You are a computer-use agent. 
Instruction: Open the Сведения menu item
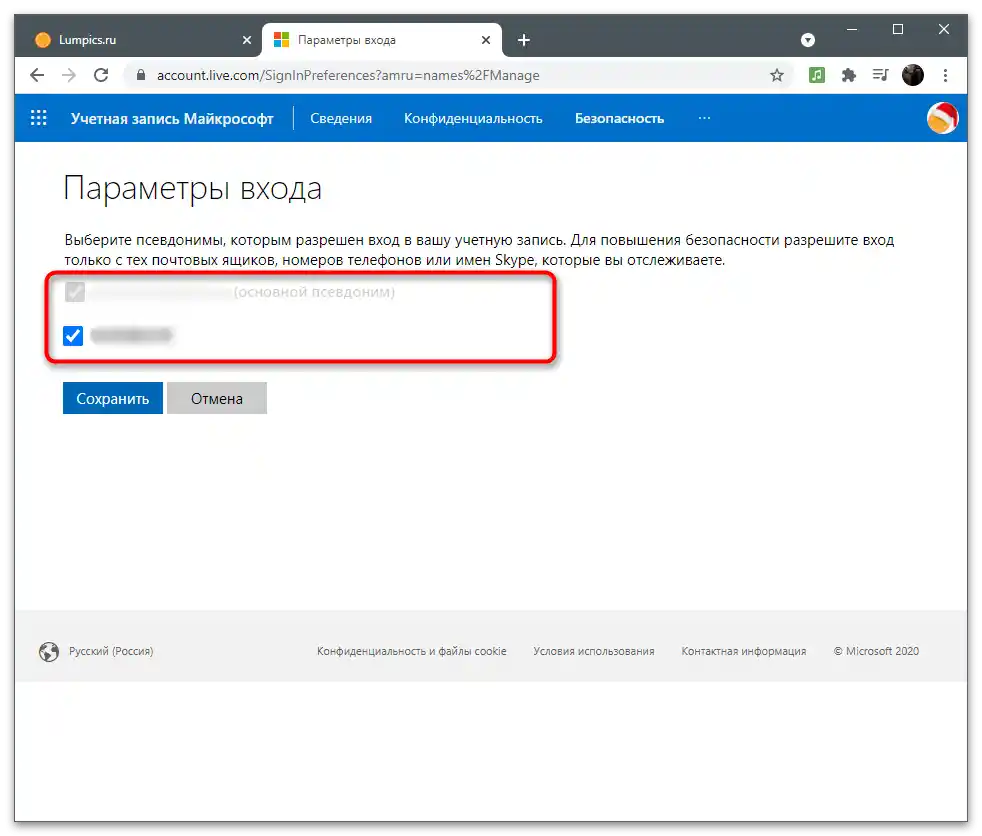341,118
